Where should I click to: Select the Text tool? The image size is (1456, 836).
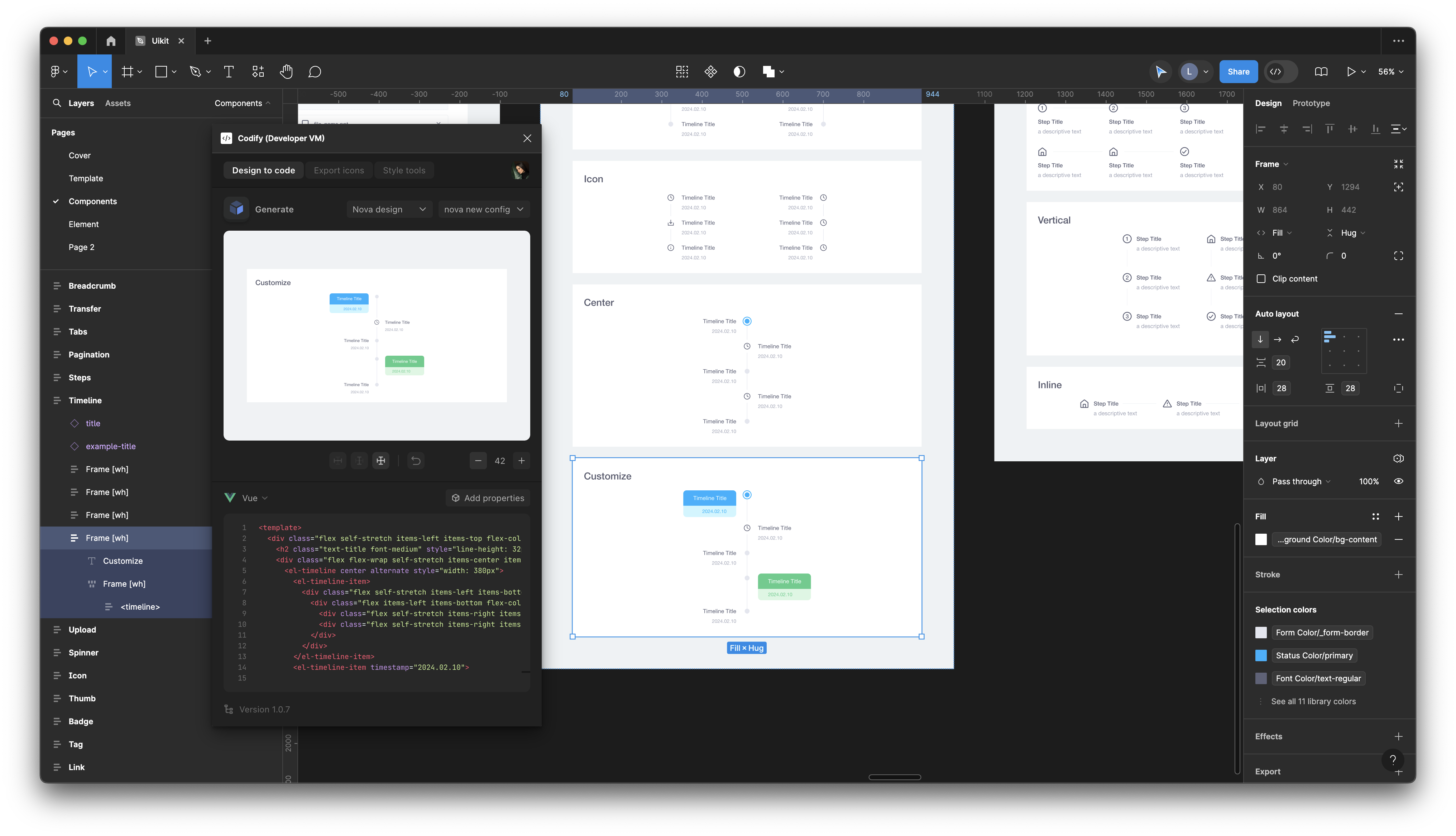point(229,72)
